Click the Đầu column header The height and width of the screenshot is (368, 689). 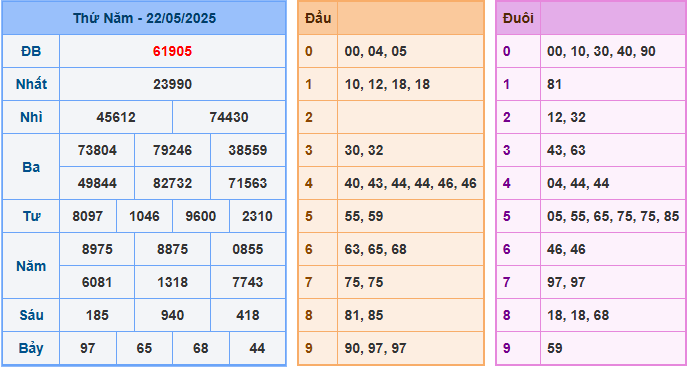tap(318, 18)
